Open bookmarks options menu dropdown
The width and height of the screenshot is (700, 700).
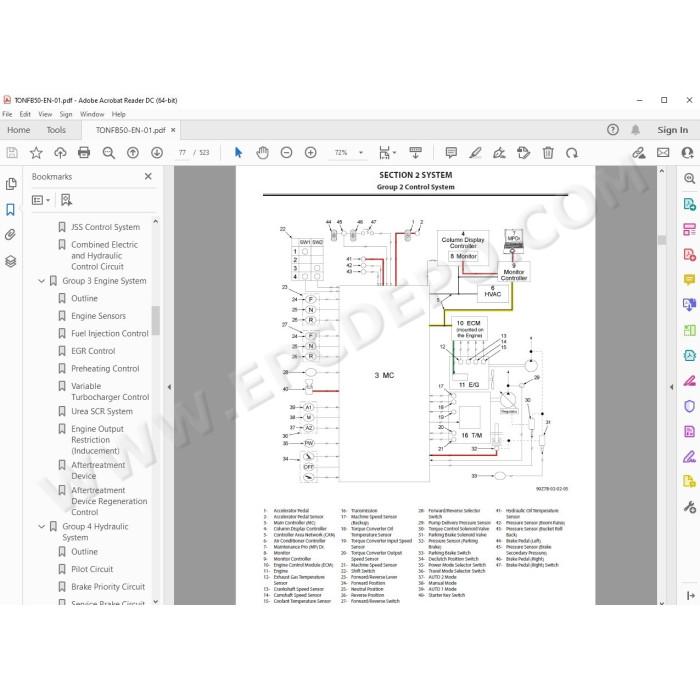tap(41, 200)
